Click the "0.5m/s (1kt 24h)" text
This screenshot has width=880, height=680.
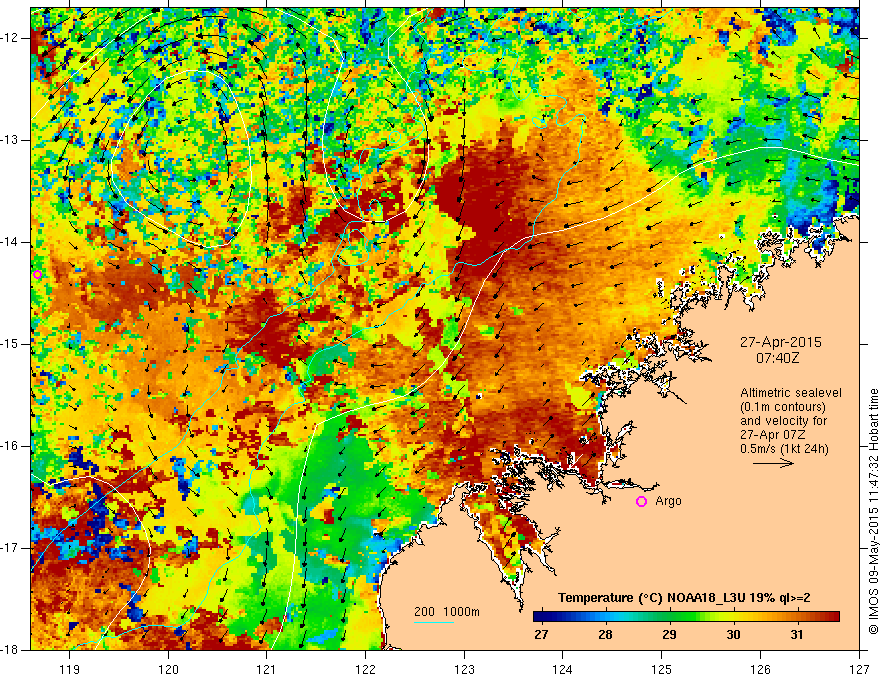pyautogui.click(x=784, y=449)
